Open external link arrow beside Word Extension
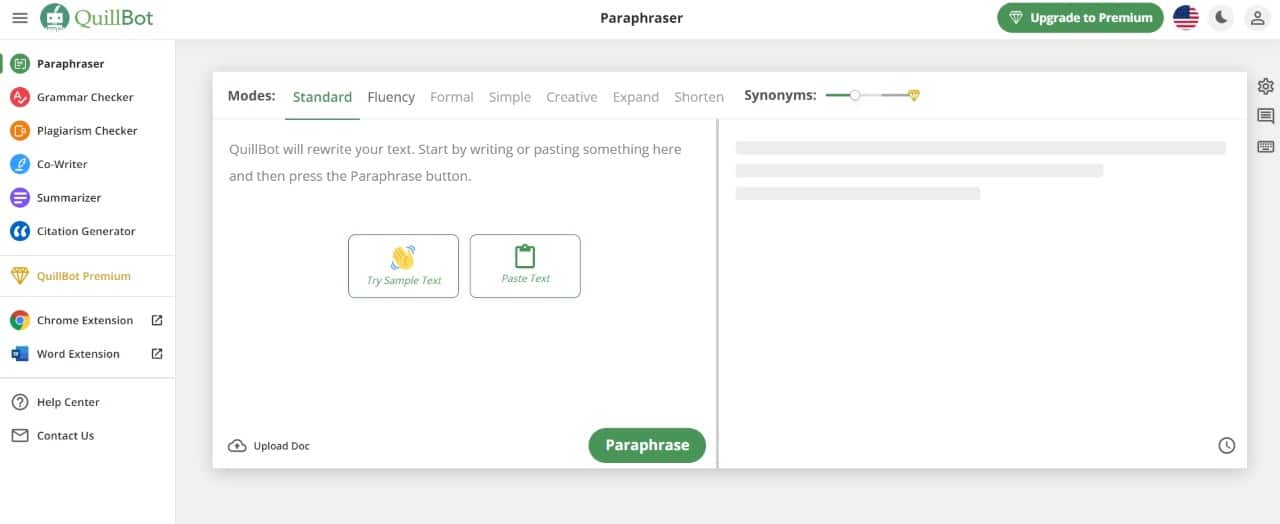The height and width of the screenshot is (524, 1280). click(x=157, y=354)
